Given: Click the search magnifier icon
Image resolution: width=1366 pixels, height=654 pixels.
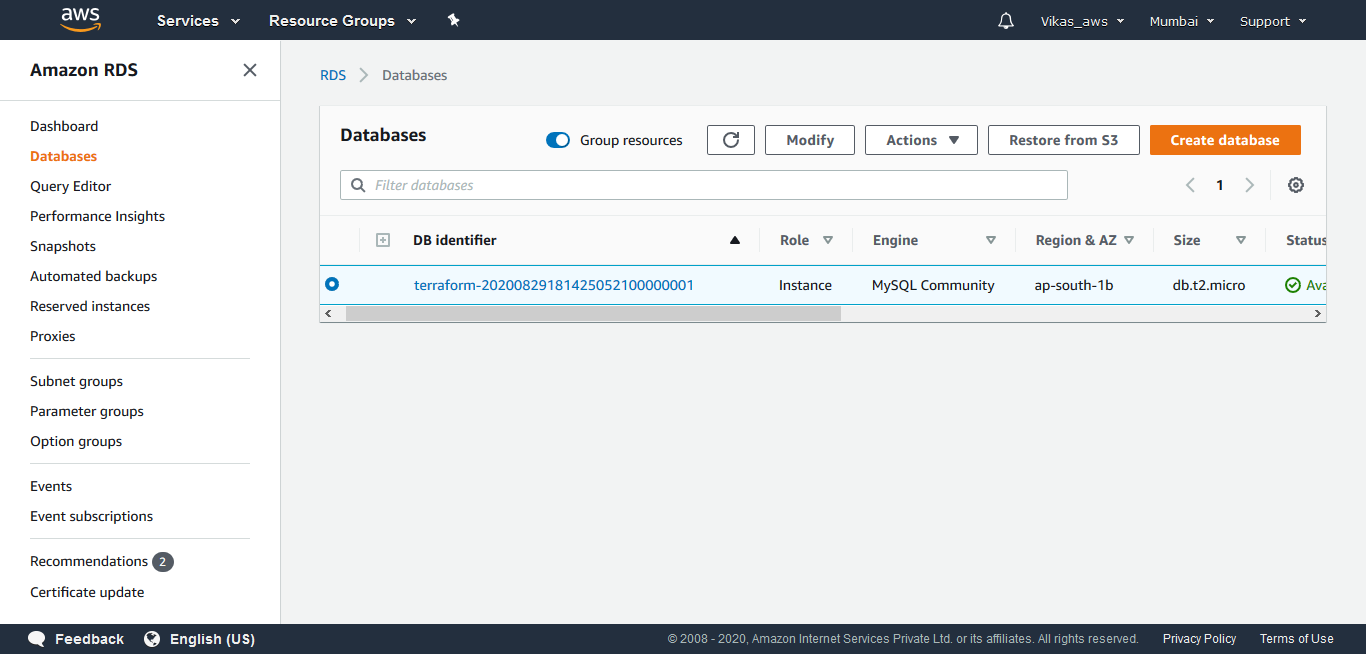Looking at the screenshot, I should pyautogui.click(x=358, y=185).
